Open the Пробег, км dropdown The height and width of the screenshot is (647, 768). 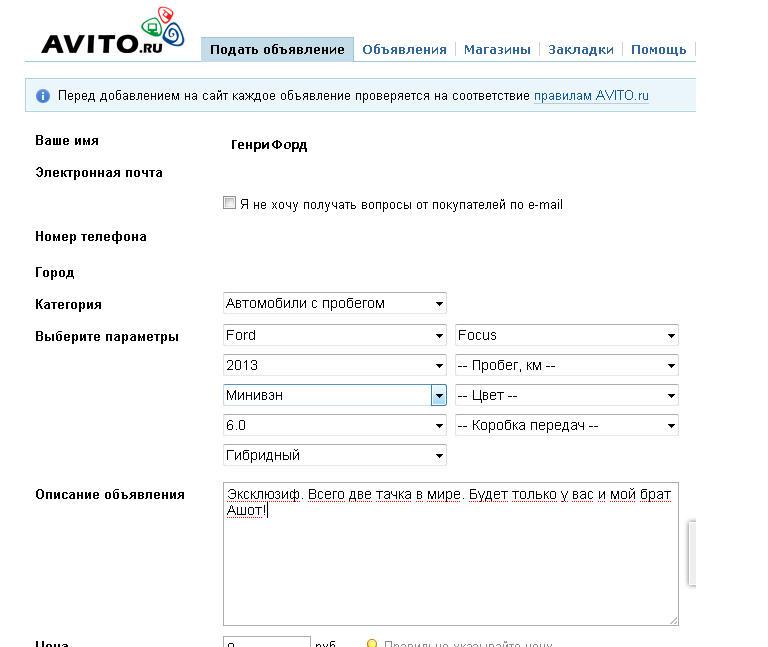tap(567, 365)
